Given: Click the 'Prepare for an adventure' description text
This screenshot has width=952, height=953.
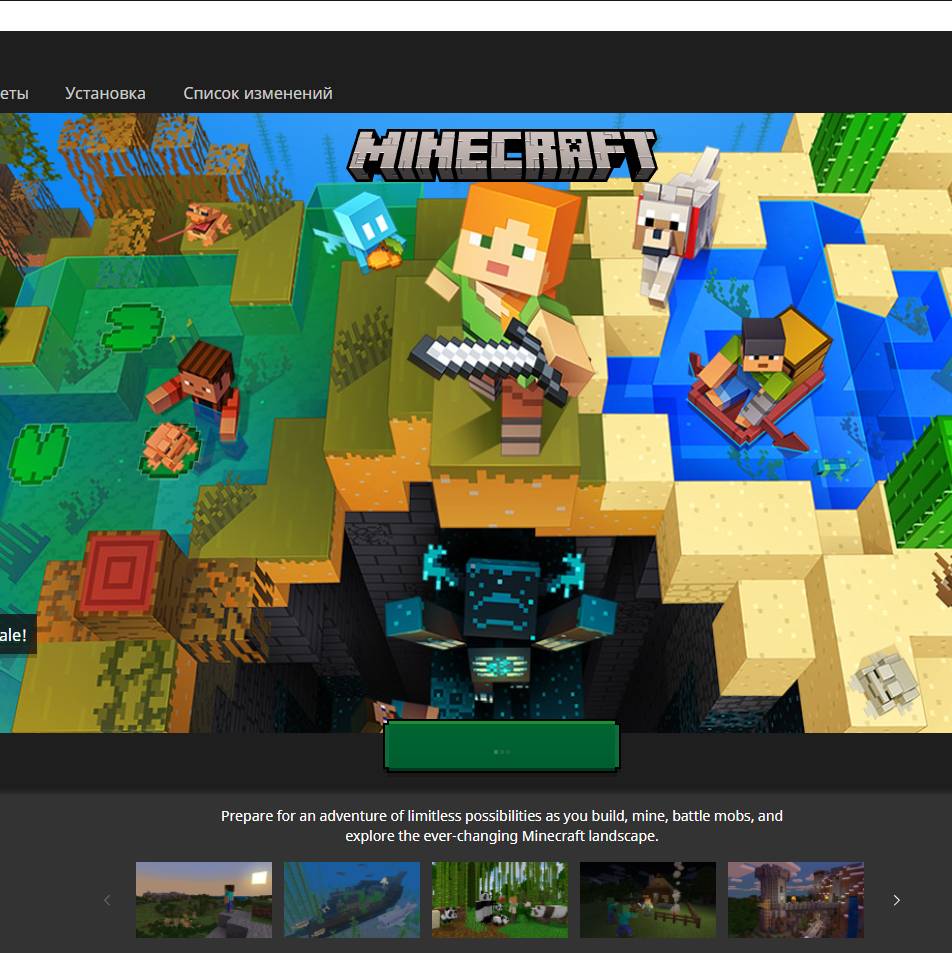Looking at the screenshot, I should (502, 825).
